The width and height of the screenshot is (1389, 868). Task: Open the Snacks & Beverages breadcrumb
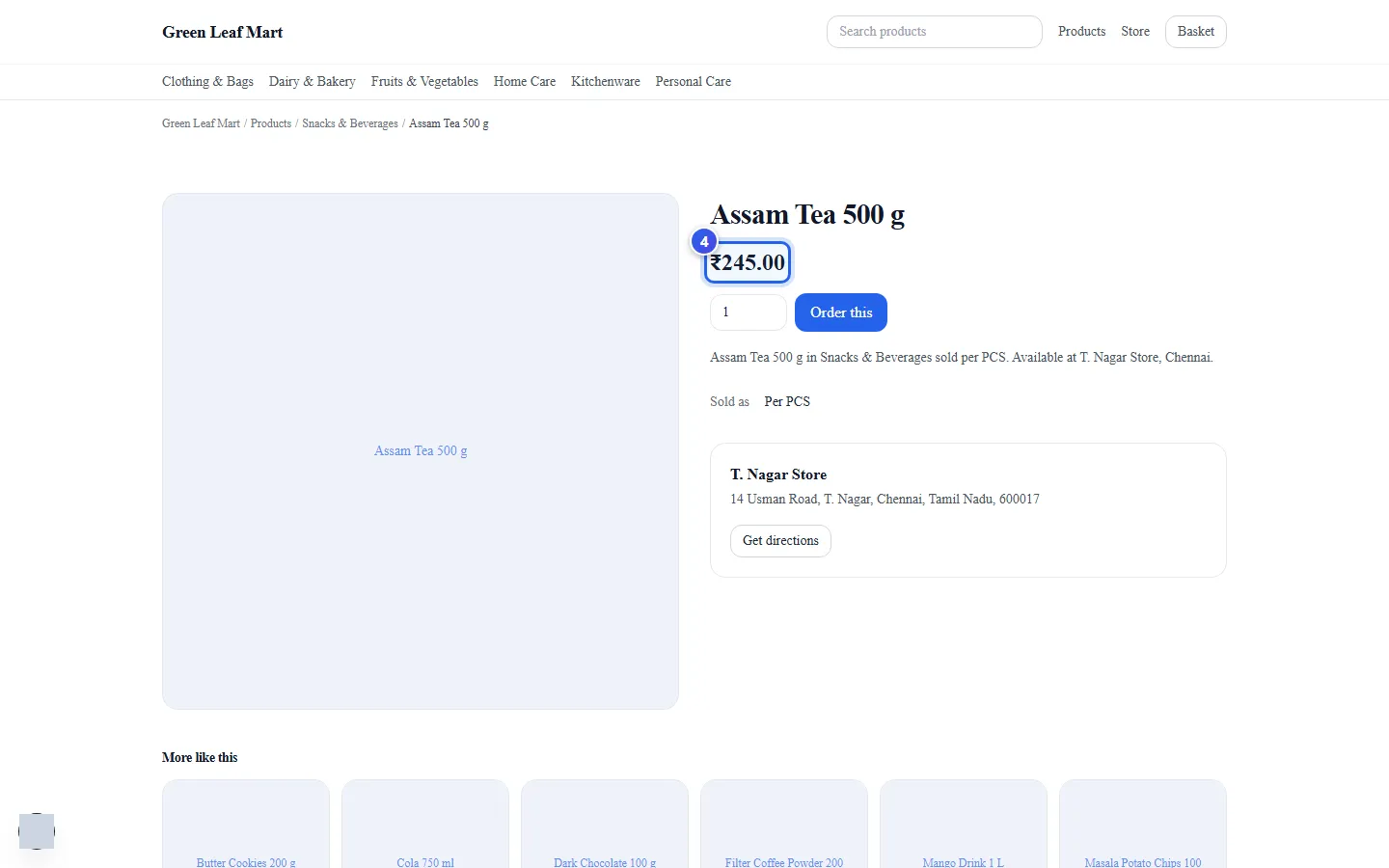350,123
